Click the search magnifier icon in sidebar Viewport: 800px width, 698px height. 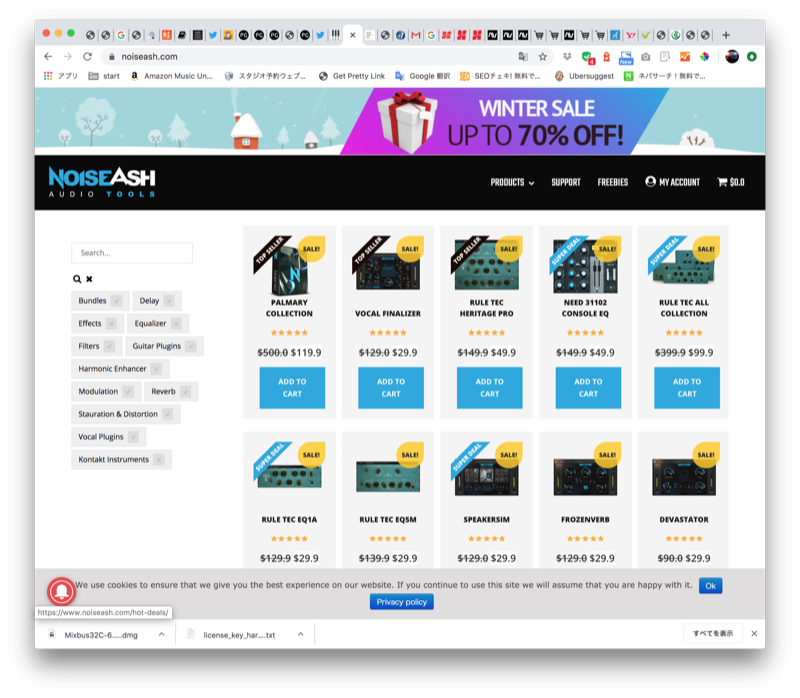pyautogui.click(x=77, y=279)
